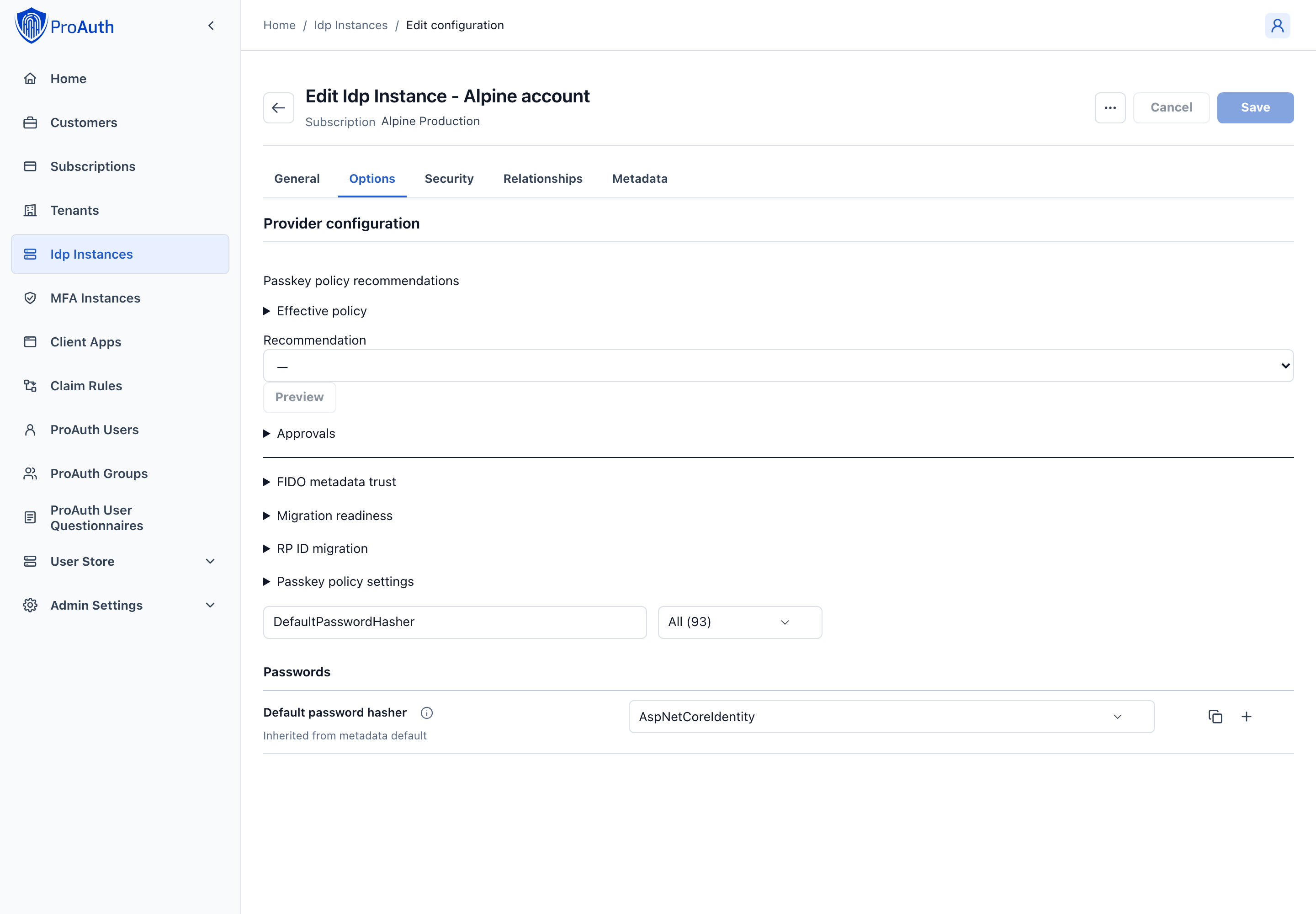Expand the Effective policy section

[315, 311]
